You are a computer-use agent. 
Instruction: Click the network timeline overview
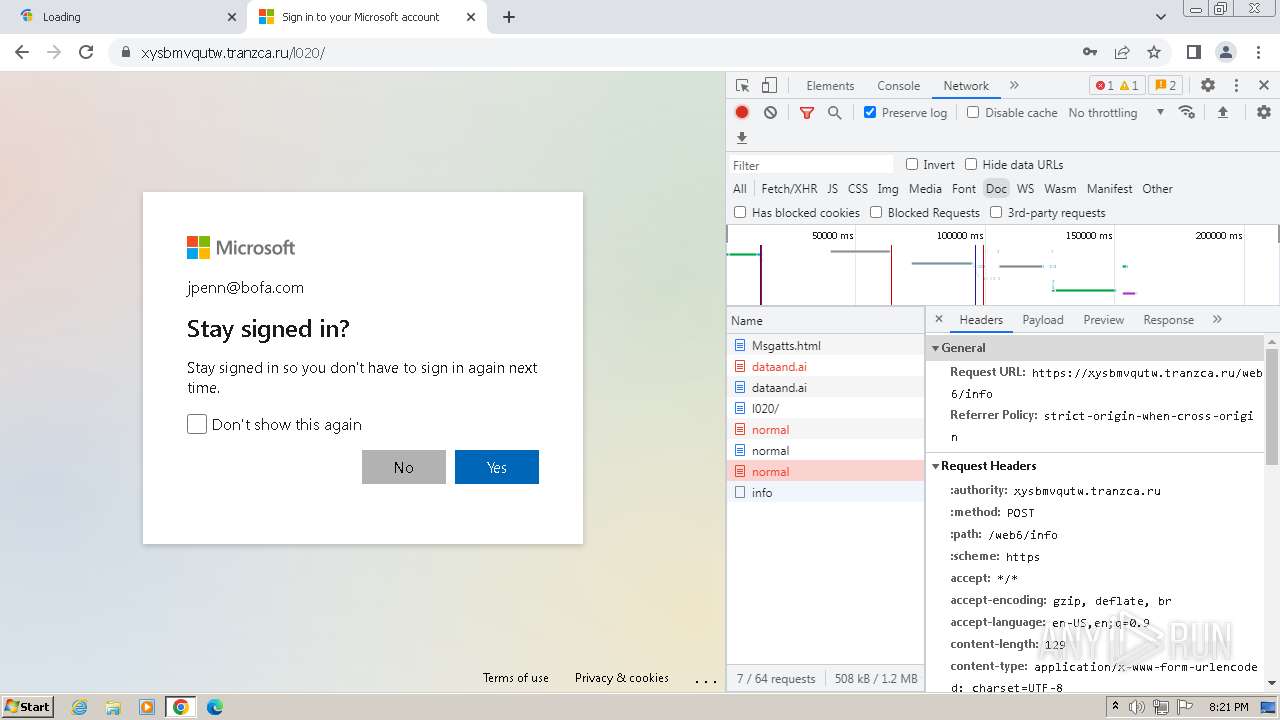point(1002,265)
